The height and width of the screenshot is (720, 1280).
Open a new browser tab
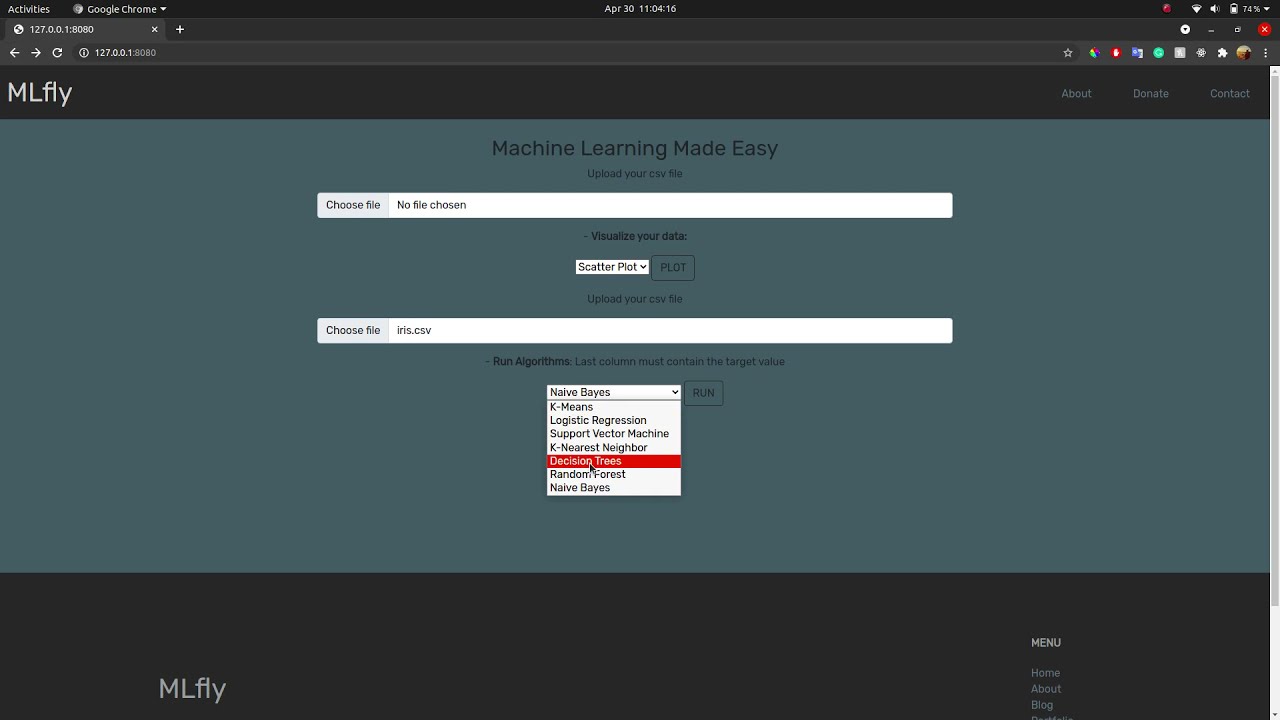pyautogui.click(x=180, y=29)
